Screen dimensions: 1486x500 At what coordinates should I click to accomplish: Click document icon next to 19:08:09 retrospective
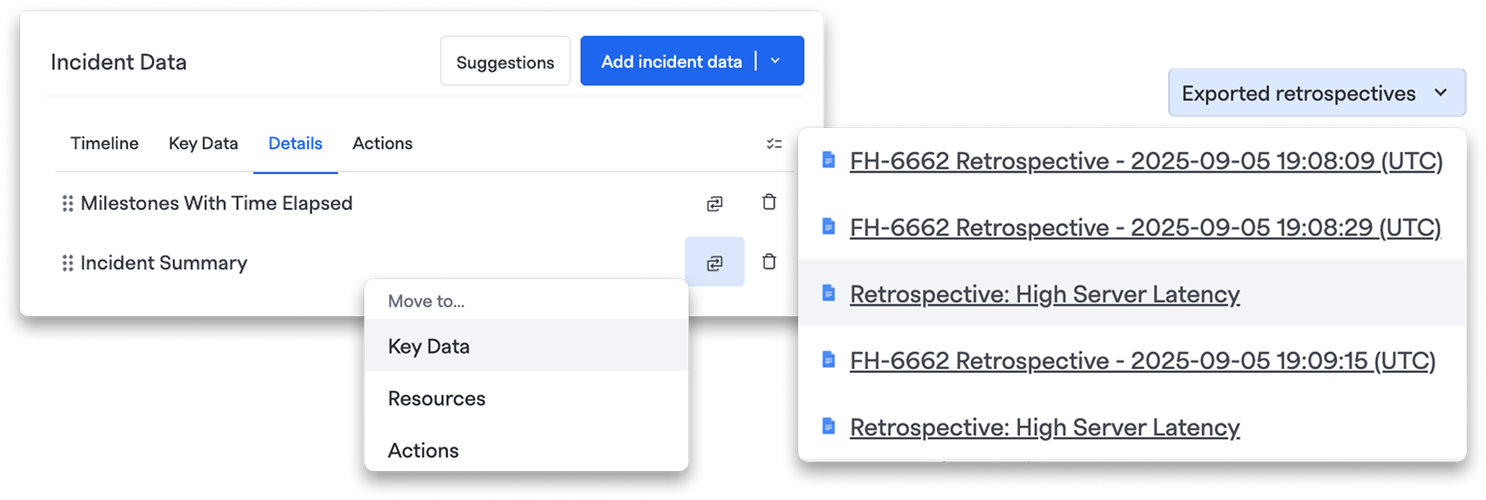coord(828,160)
